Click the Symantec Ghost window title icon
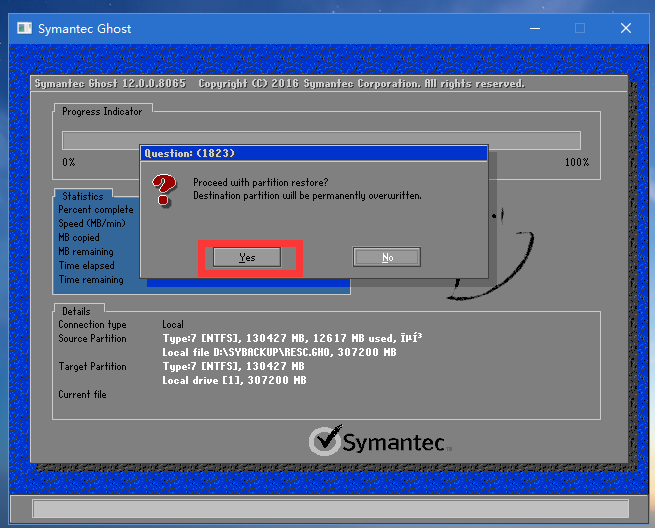The height and width of the screenshot is (528, 655). pyautogui.click(x=24, y=28)
